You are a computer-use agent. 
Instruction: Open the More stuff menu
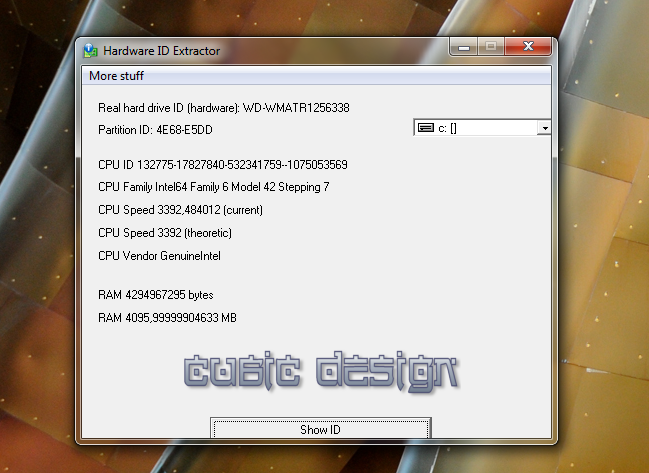(x=116, y=76)
